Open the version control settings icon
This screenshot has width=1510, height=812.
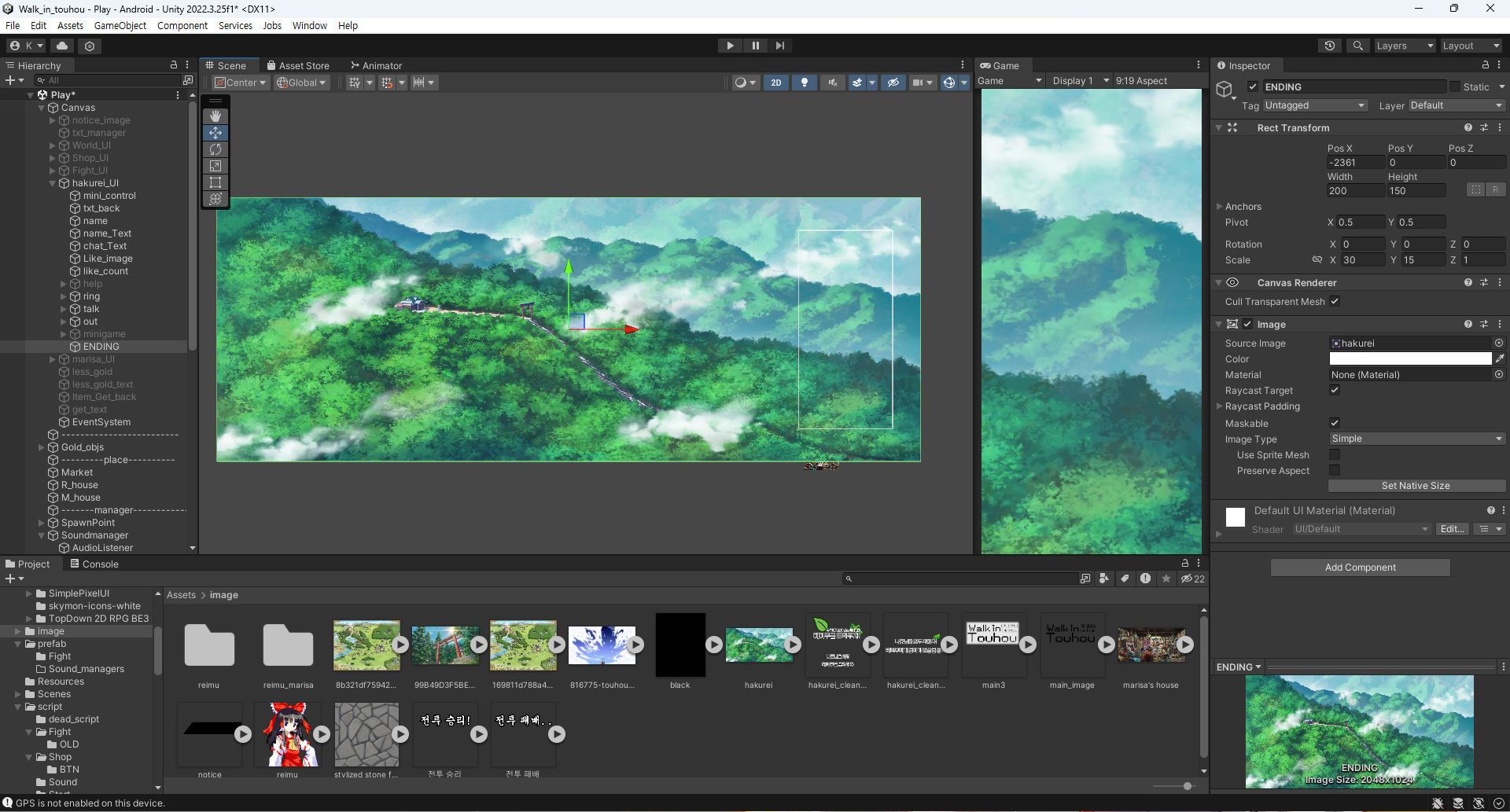[x=90, y=46]
